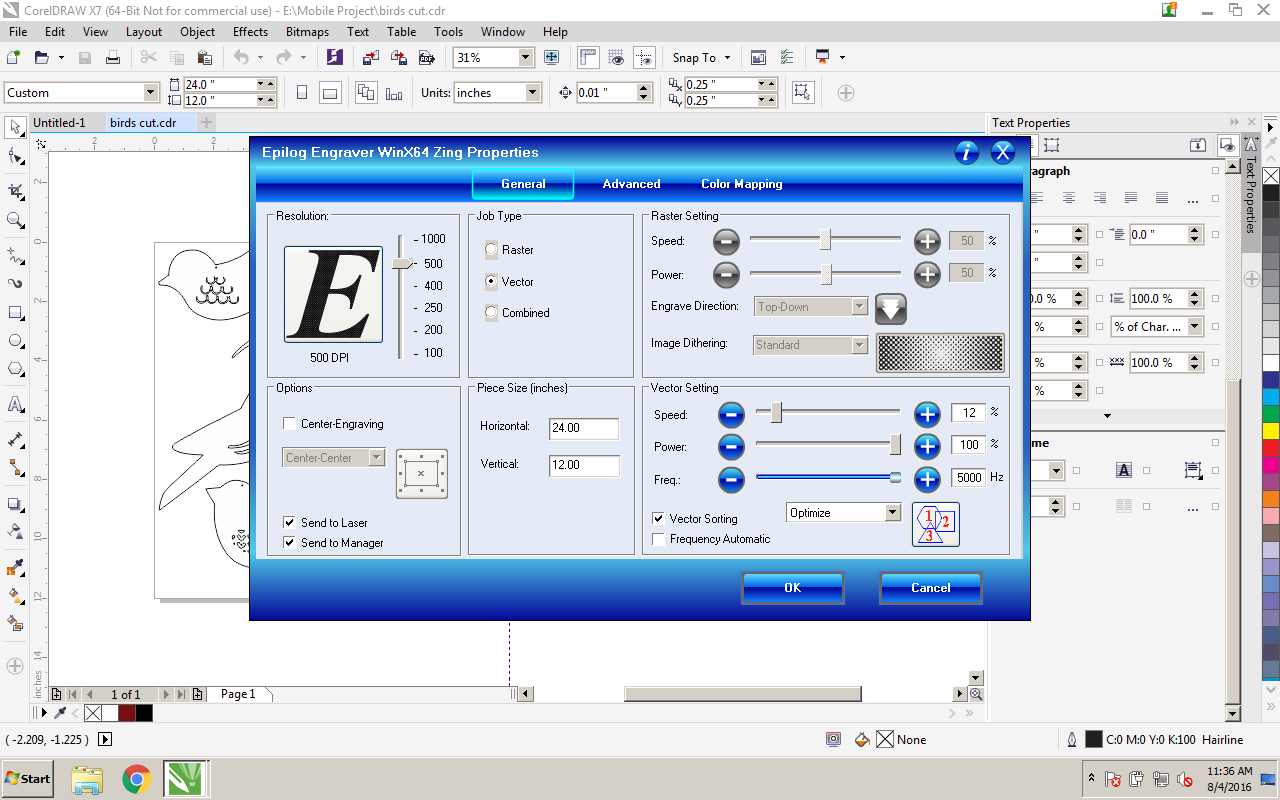Uncheck Send to Manager option
This screenshot has height=800, width=1280.
tap(289, 542)
